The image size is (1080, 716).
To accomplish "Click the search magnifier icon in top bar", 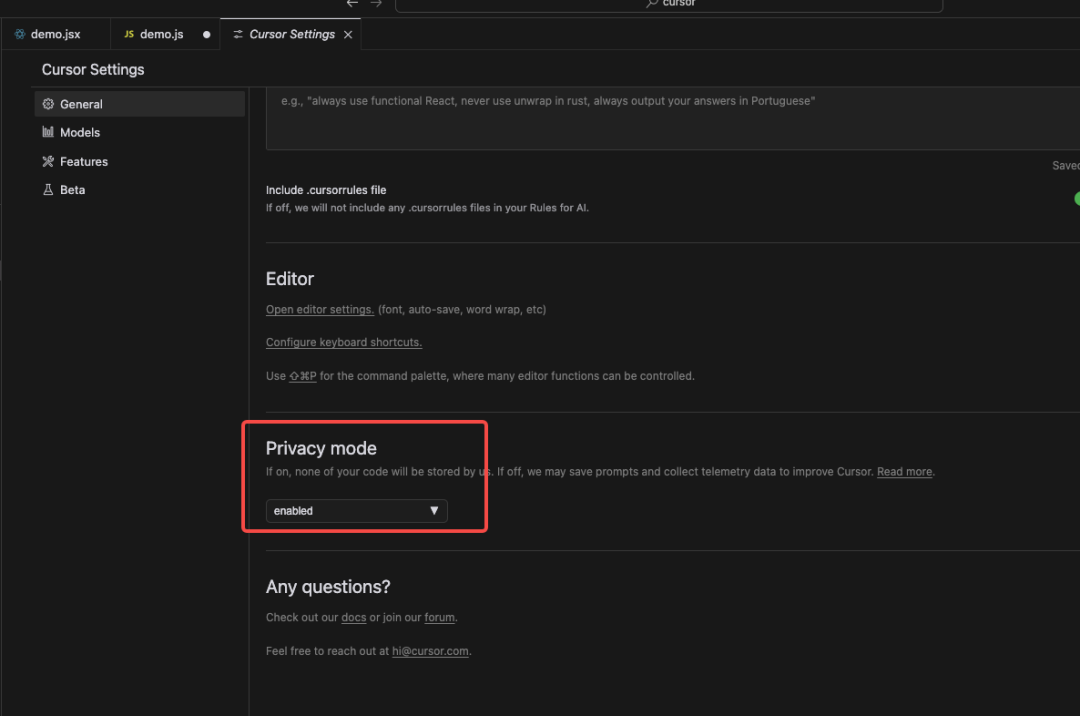I will click(x=652, y=3).
